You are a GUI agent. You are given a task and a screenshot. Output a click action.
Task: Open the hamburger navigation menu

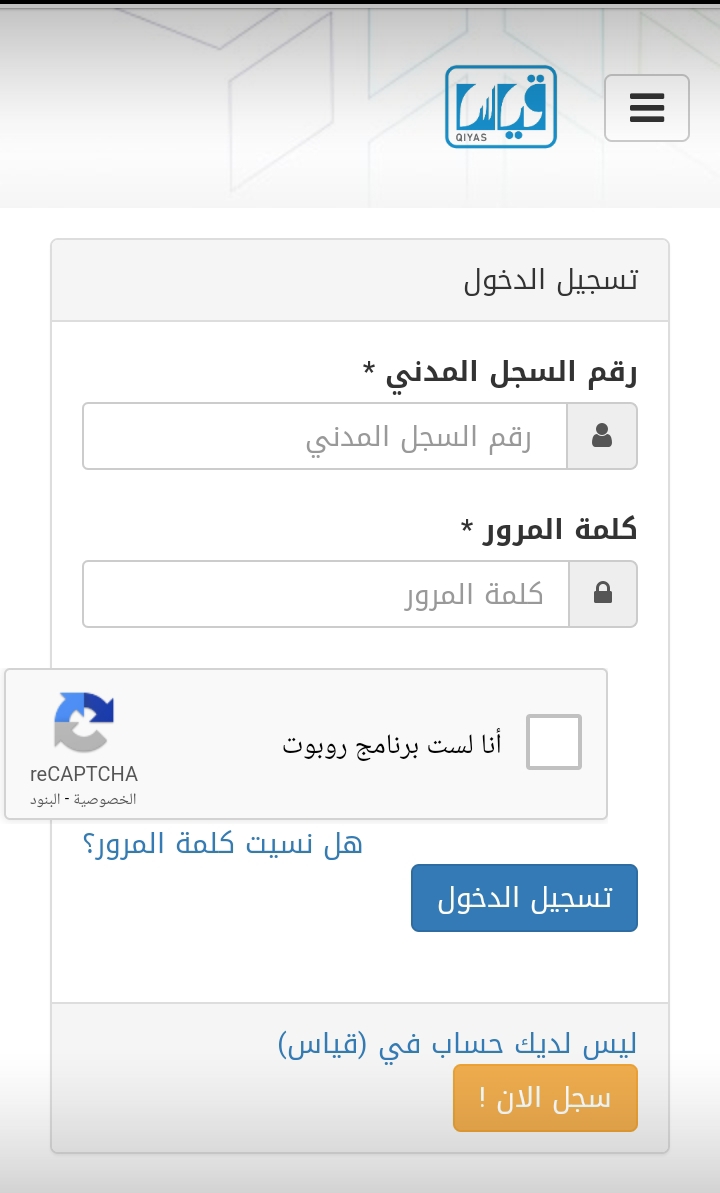tap(647, 108)
